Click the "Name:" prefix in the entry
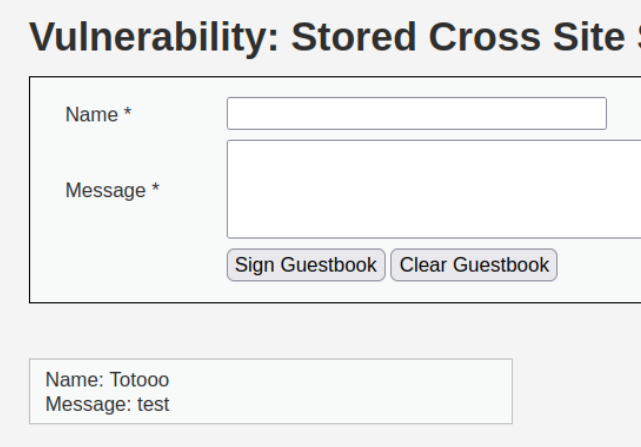This screenshot has width=641, height=447. click(x=75, y=380)
